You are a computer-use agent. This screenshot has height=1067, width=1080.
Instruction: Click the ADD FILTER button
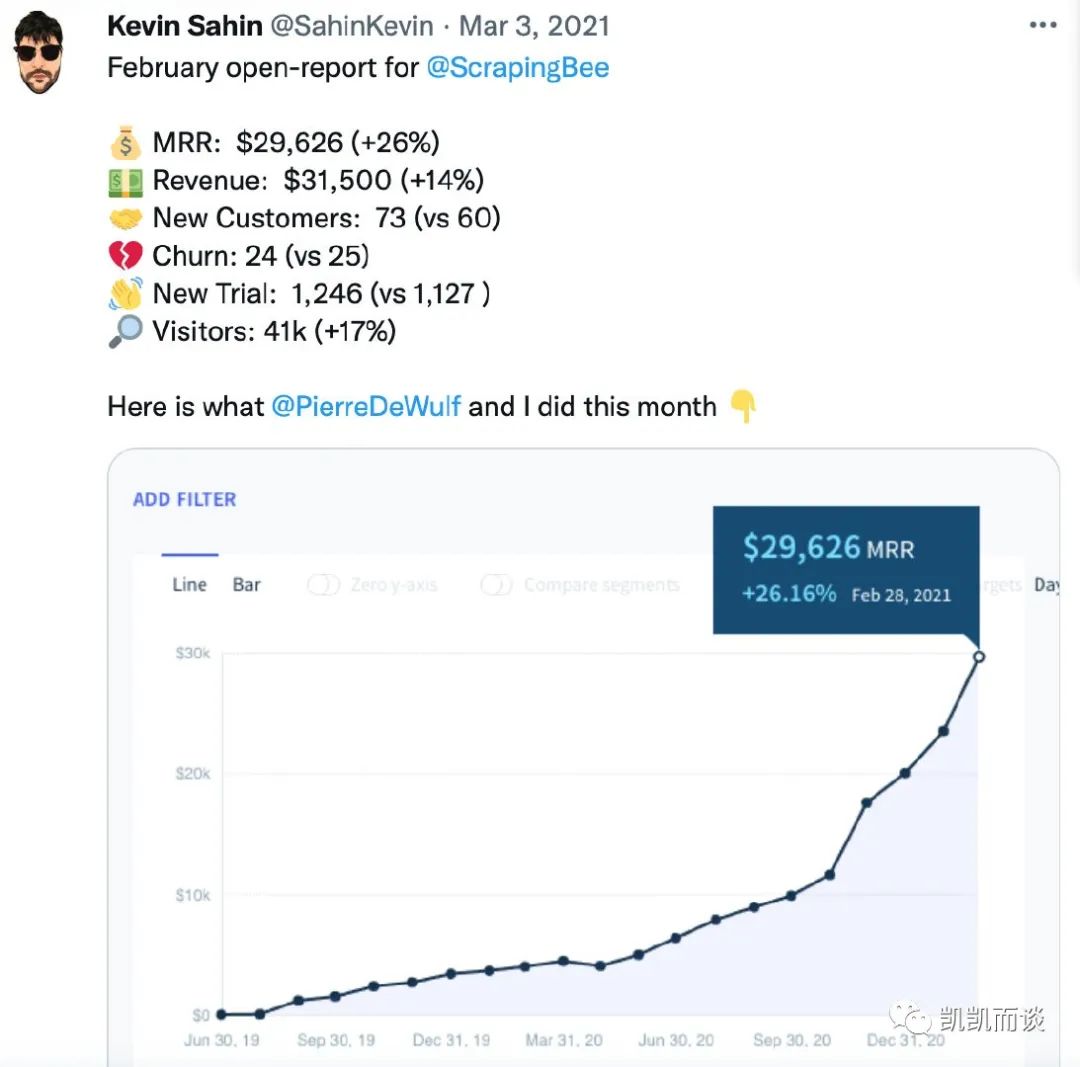(x=185, y=499)
